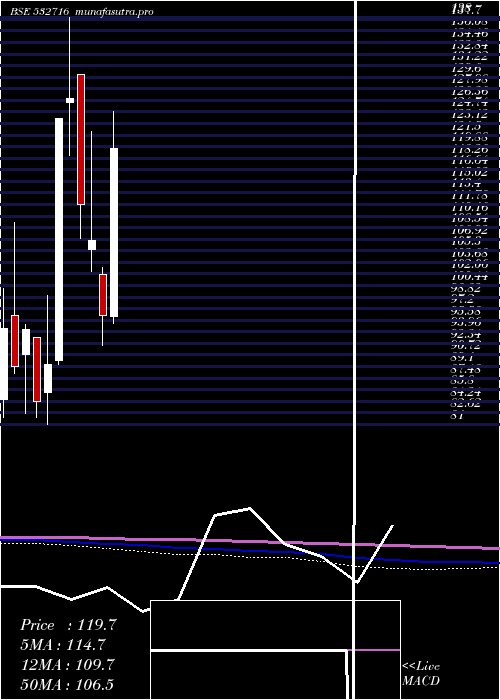Click the 89.1 price axis label

(x=462, y=358)
